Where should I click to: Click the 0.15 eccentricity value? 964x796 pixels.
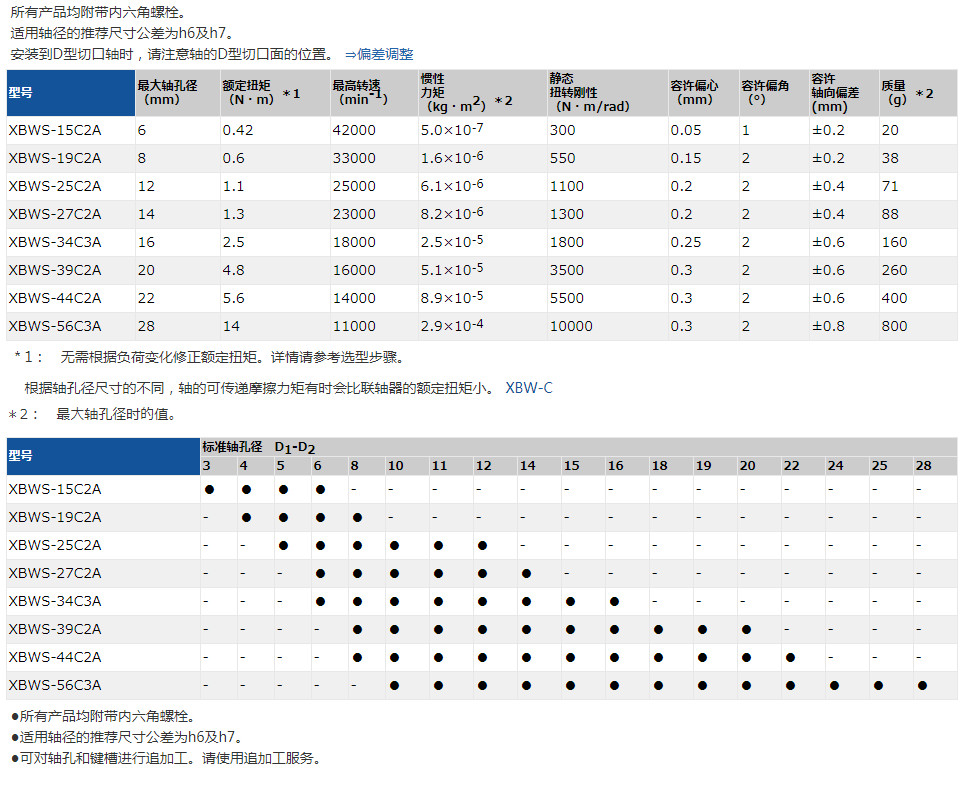click(x=686, y=159)
